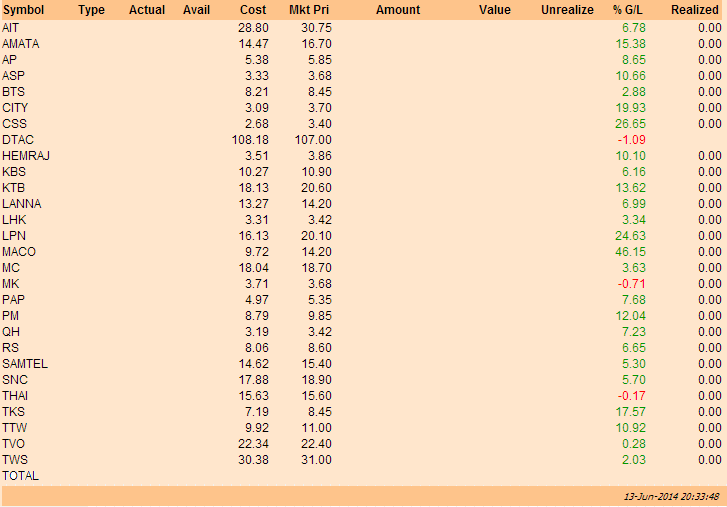
Task: Select the KTB symbol
Action: (13, 188)
